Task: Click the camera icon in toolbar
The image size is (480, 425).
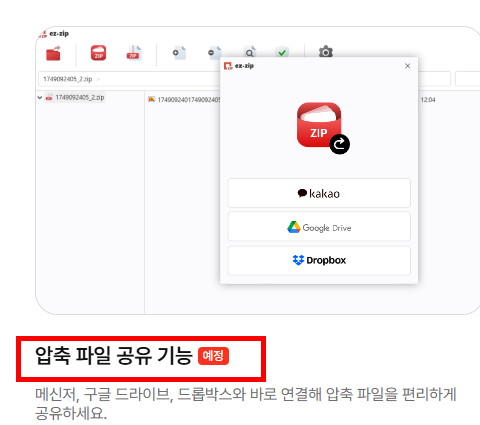Action: [x=326, y=52]
